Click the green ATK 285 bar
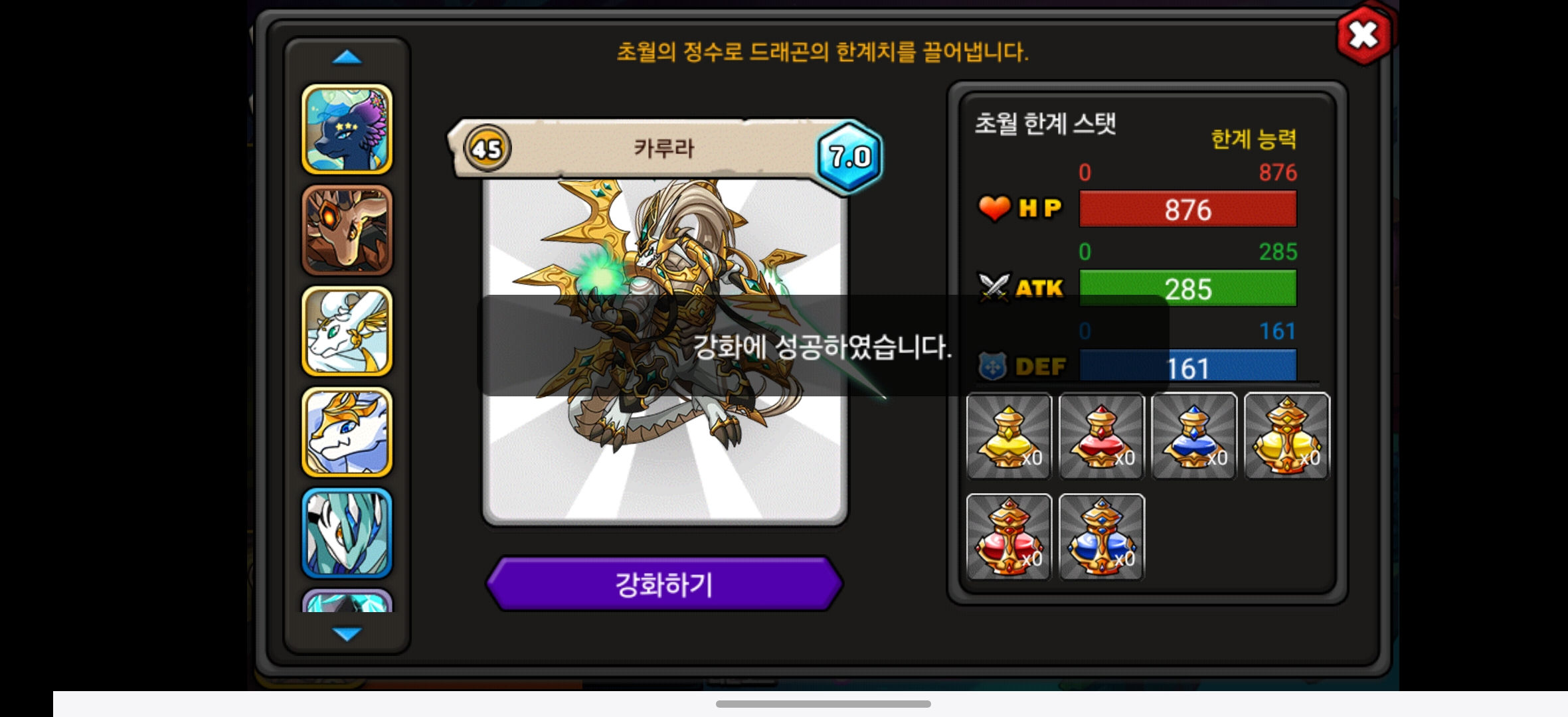 [x=1187, y=288]
